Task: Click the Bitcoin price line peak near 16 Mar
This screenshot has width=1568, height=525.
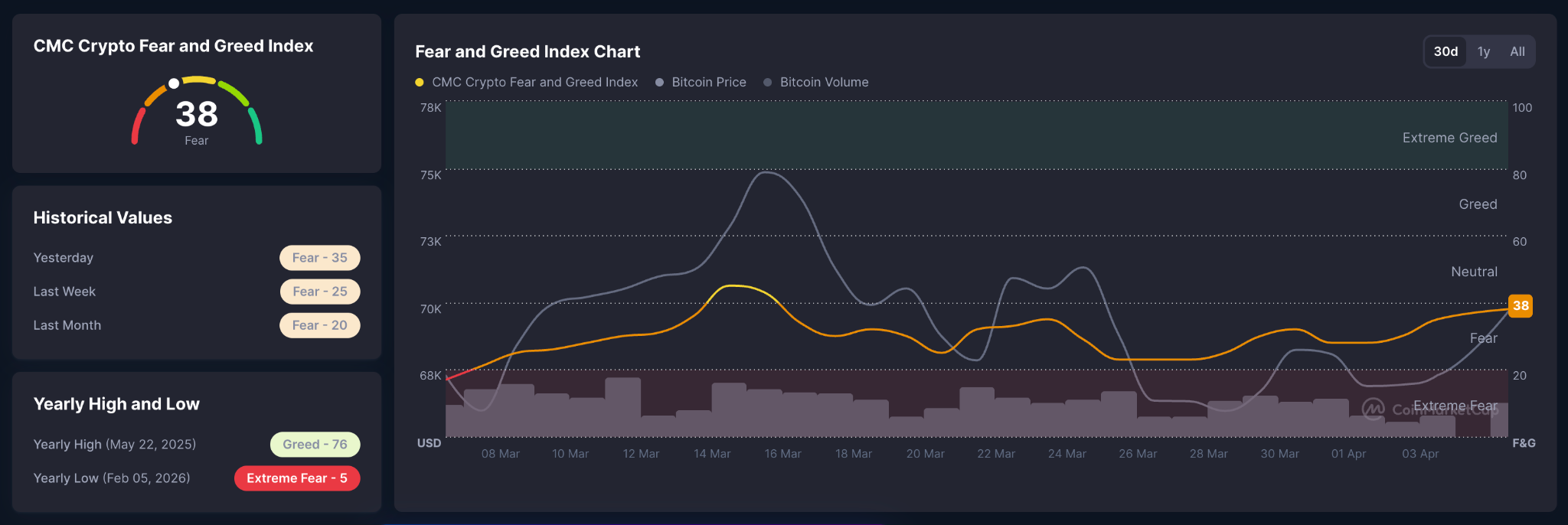Action: [766, 173]
